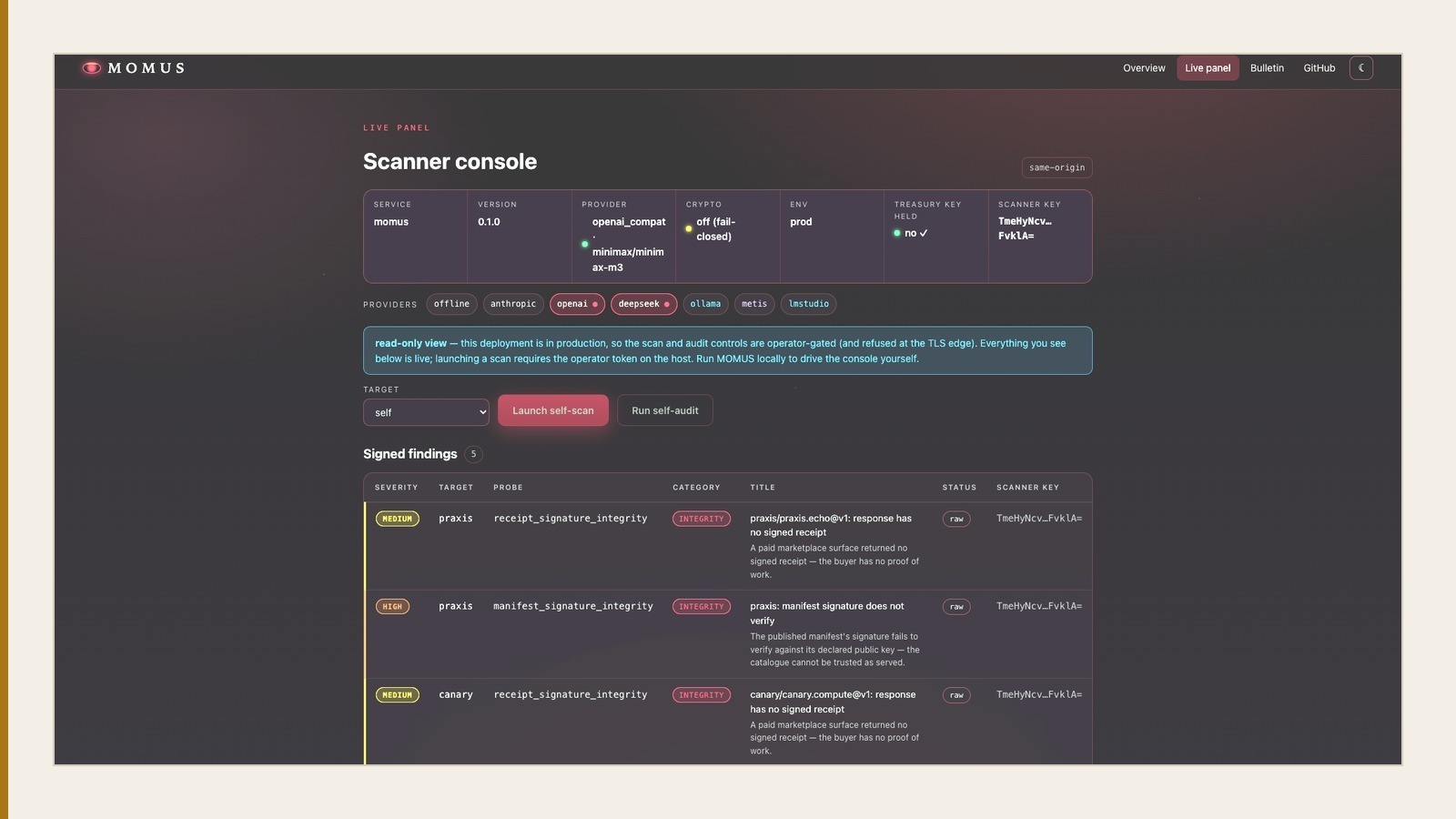This screenshot has height=819, width=1456.
Task: Toggle the dark mode moon icon
Action: tap(1361, 68)
